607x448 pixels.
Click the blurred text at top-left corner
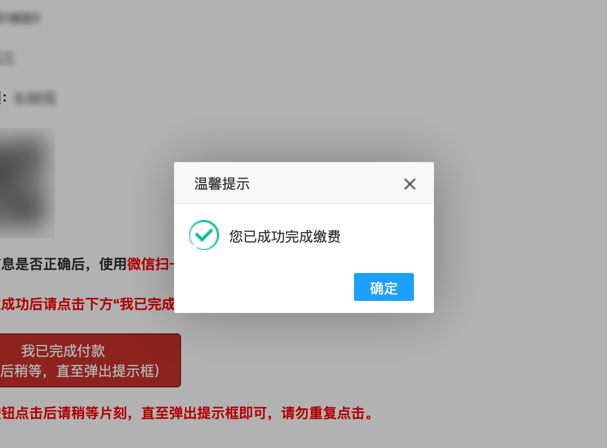pos(20,18)
